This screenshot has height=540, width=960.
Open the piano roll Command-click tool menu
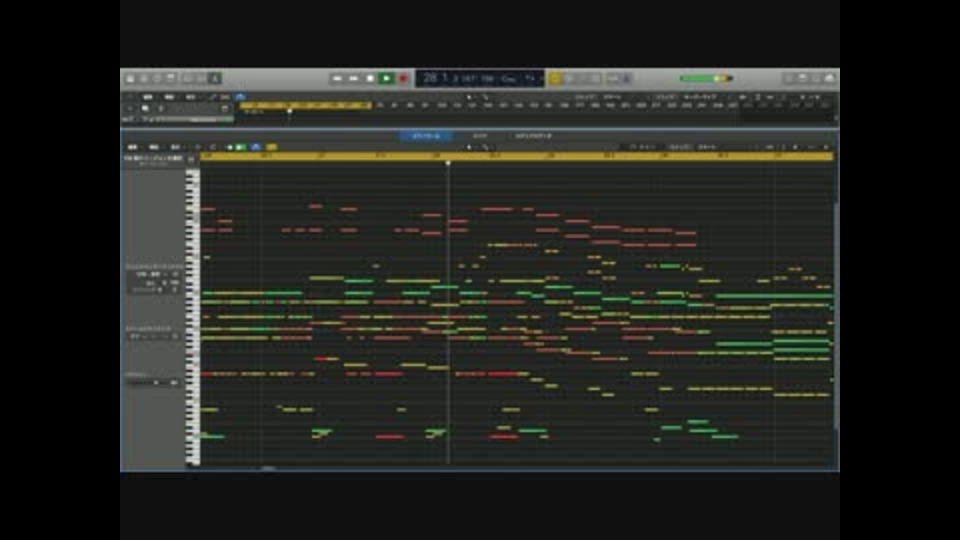tap(486, 148)
